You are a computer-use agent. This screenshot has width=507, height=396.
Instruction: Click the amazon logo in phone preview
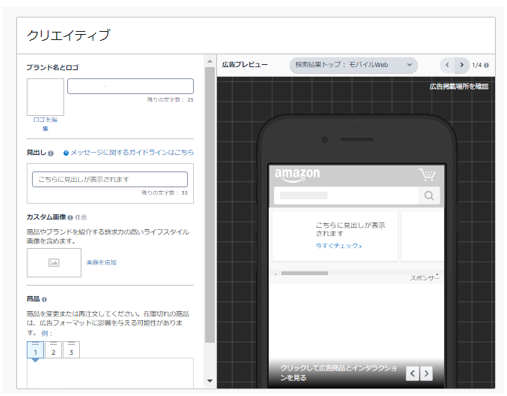click(297, 175)
